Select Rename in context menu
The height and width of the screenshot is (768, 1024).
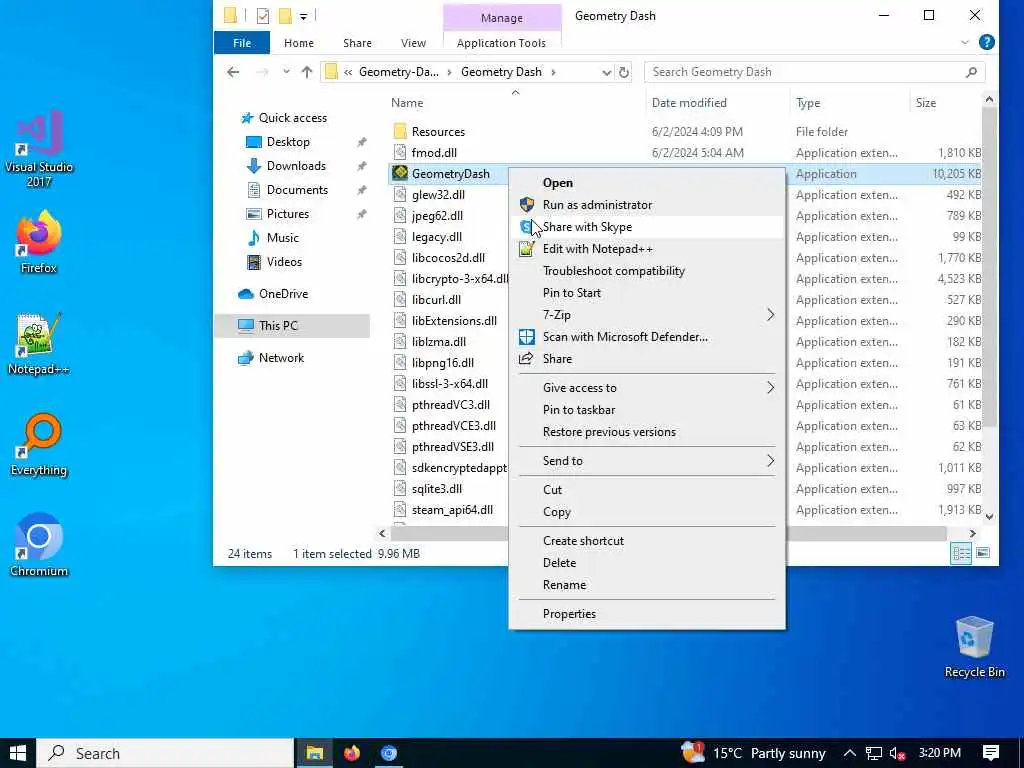(x=647, y=584)
